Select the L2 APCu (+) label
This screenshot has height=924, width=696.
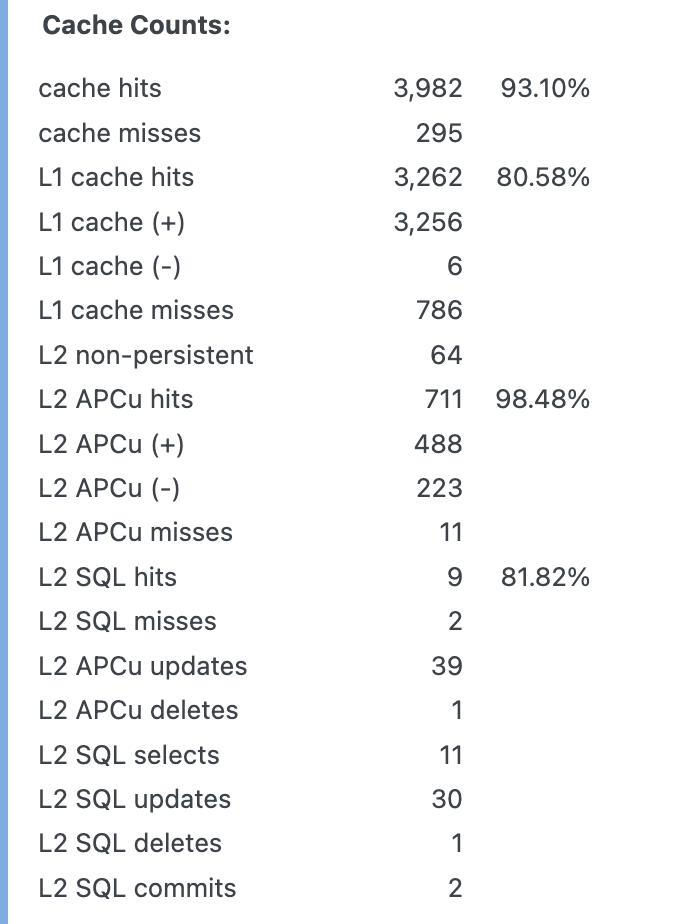pyautogui.click(x=112, y=444)
